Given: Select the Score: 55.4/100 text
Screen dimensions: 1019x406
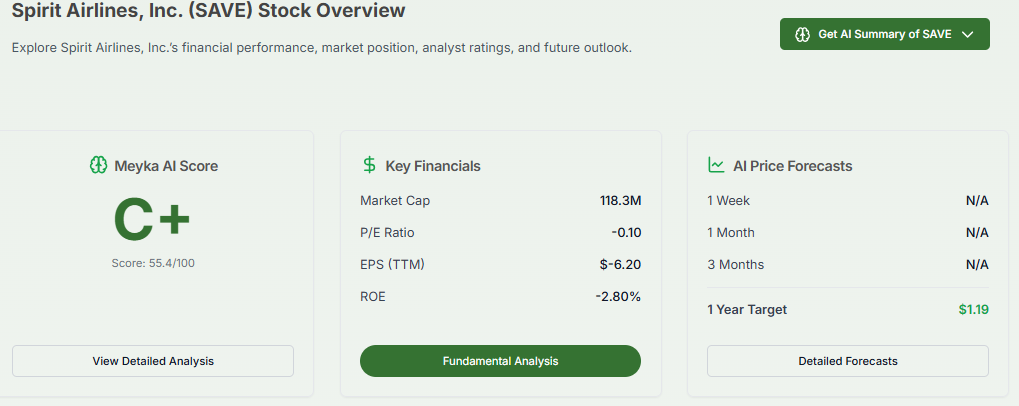Looking at the screenshot, I should (x=153, y=263).
